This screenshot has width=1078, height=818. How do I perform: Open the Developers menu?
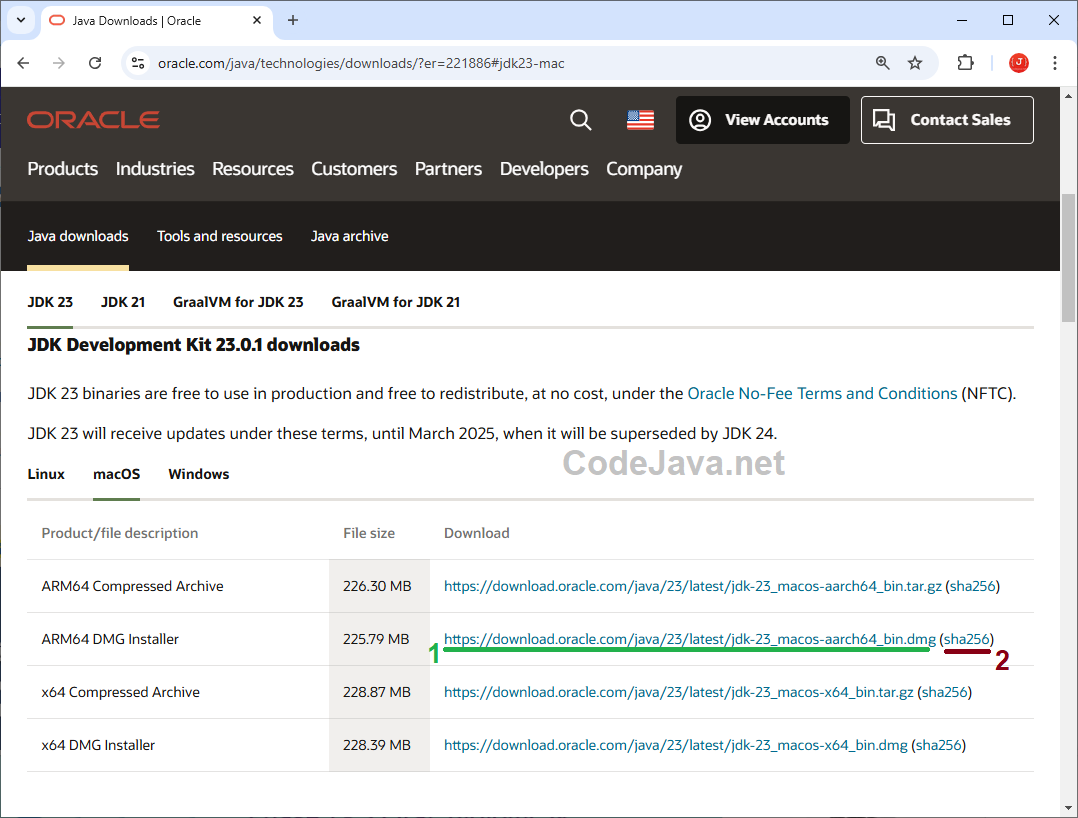point(544,169)
